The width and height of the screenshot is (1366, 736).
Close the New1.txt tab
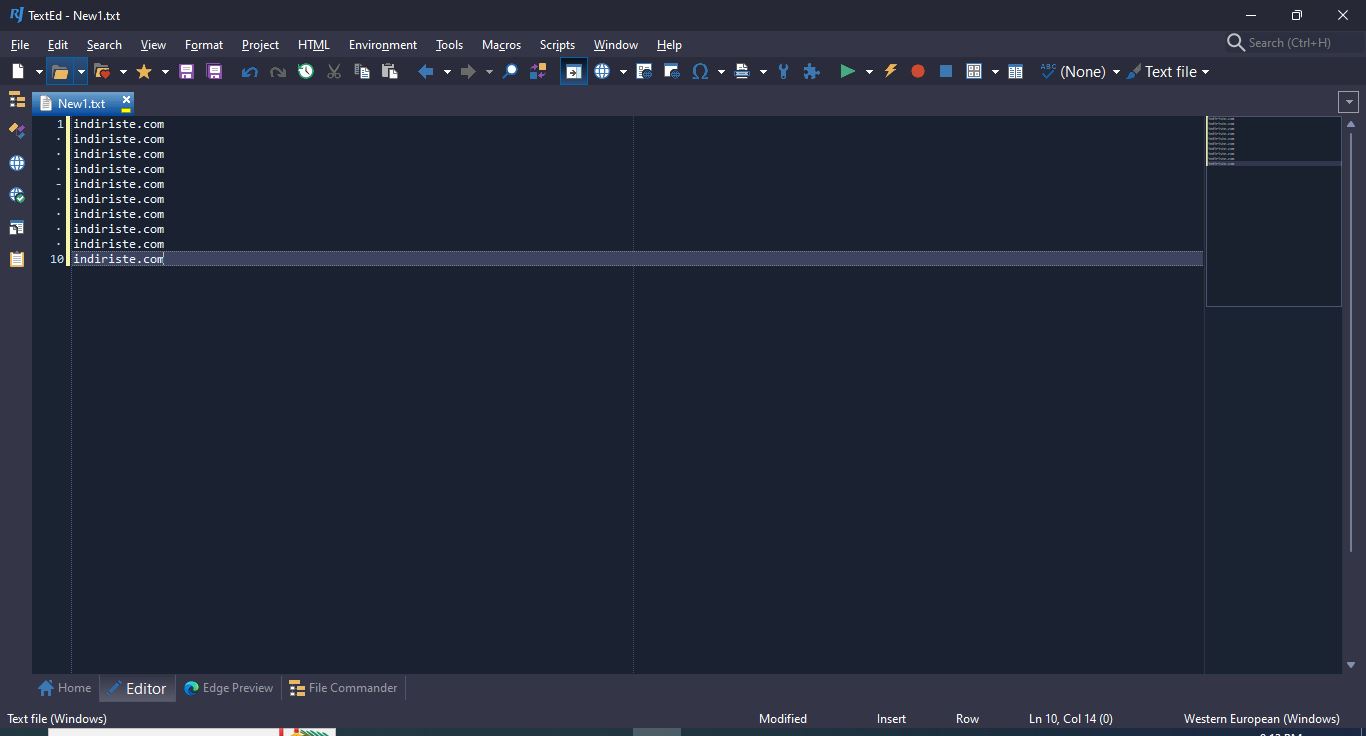coord(126,99)
